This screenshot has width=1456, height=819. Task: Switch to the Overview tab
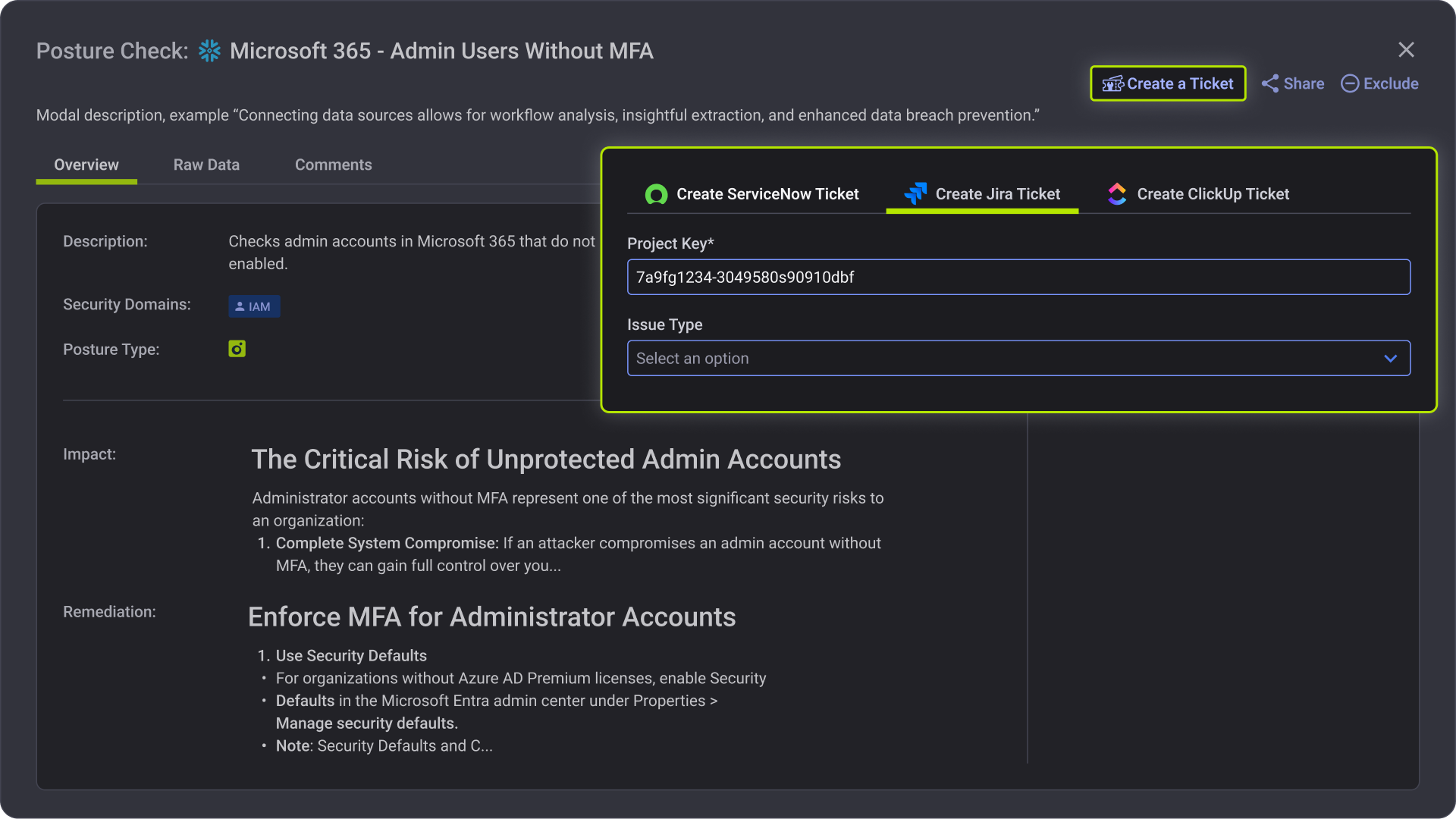[86, 165]
